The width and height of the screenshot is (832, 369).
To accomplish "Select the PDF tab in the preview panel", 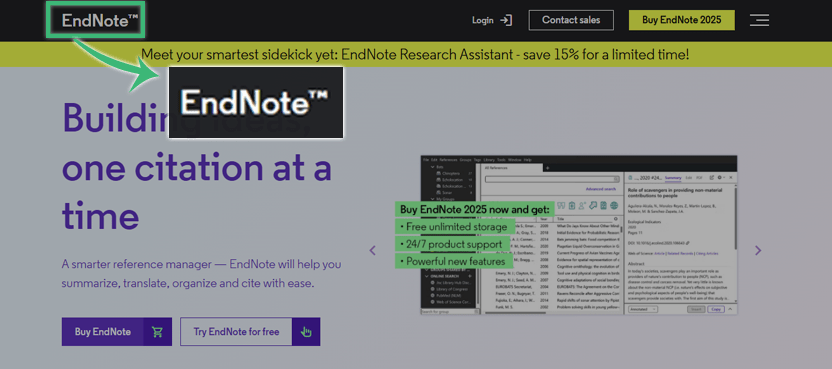I will coord(699,178).
